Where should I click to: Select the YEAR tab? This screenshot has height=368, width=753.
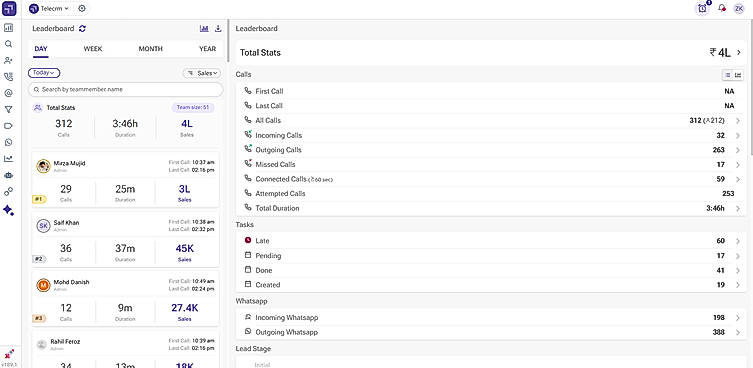click(207, 49)
